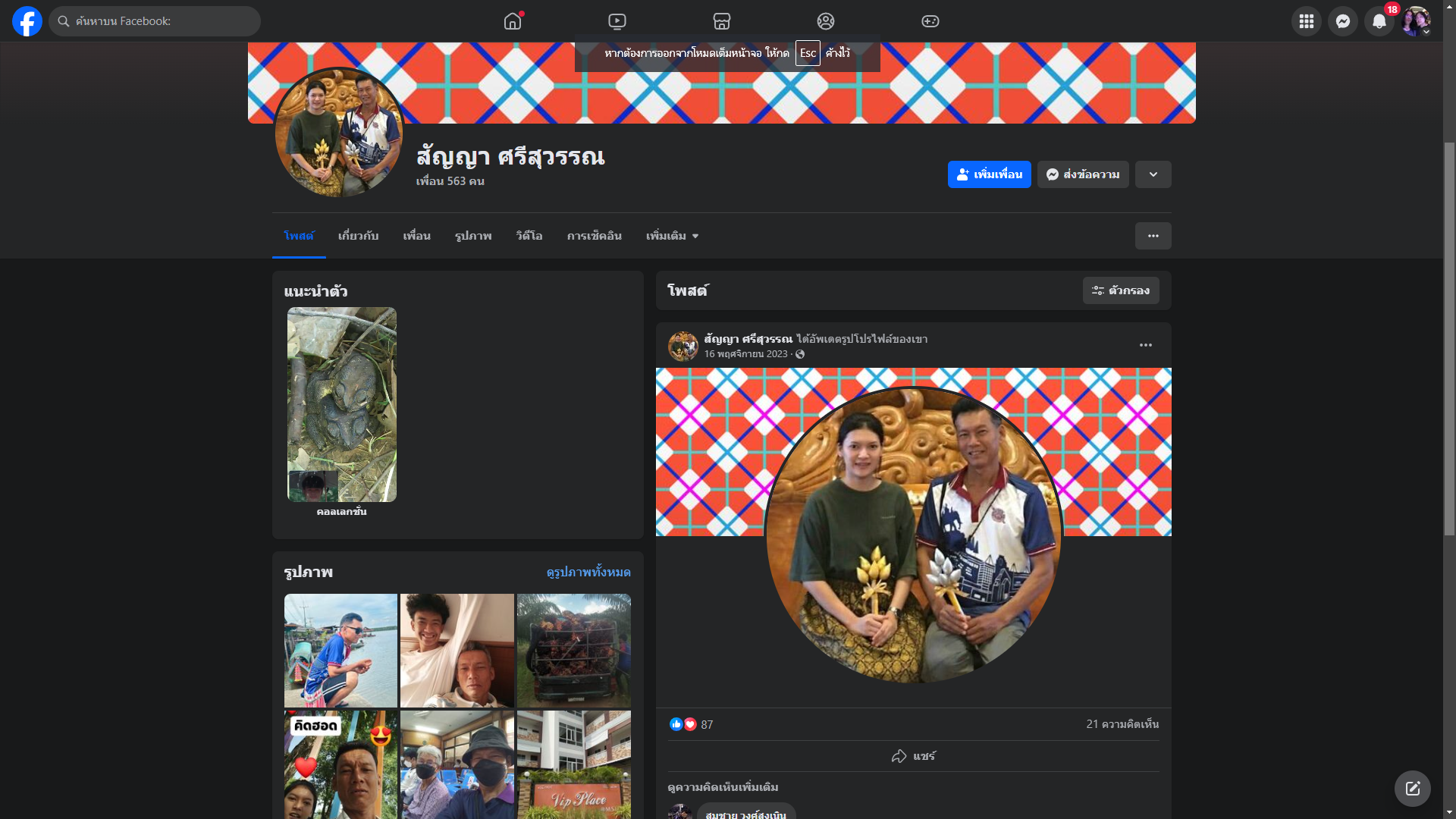Open Messenger chats icon
Screen dimensions: 1456x819
coord(1343,21)
